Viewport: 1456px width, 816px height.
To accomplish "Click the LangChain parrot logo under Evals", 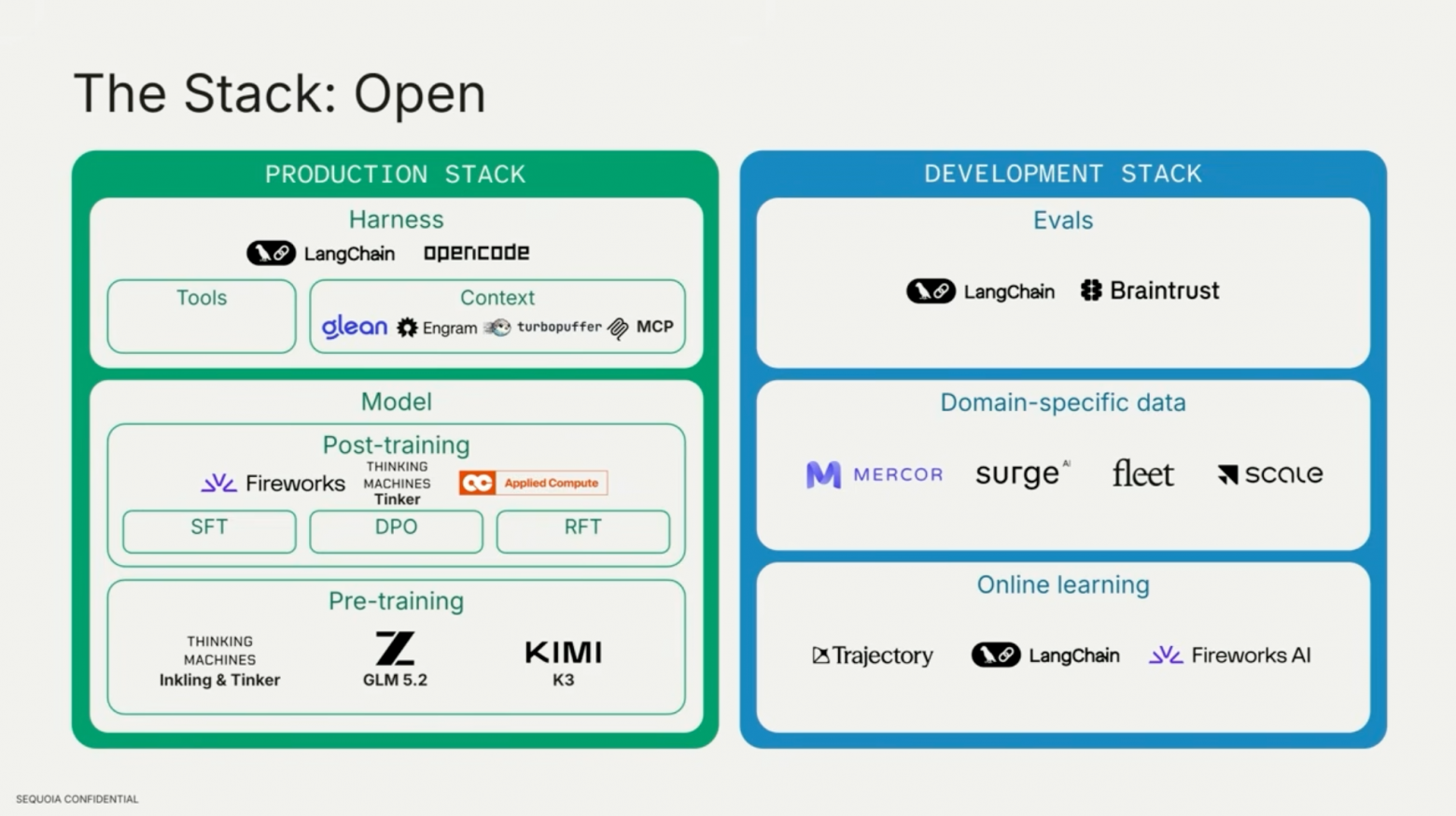I will (x=931, y=291).
